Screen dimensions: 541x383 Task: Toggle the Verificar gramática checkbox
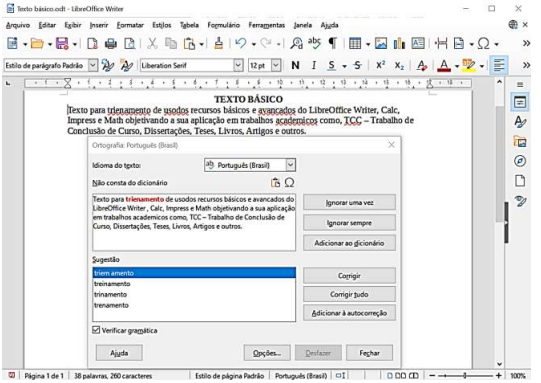96,330
